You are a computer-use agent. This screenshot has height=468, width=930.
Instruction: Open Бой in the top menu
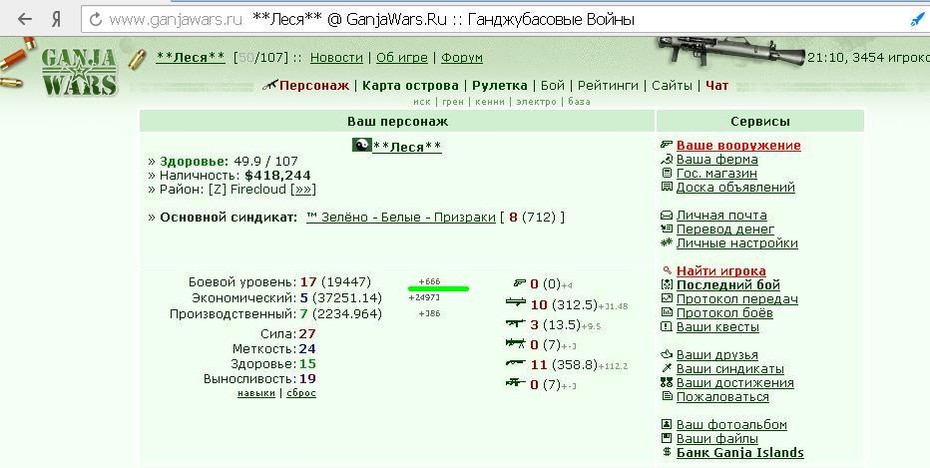(552, 85)
